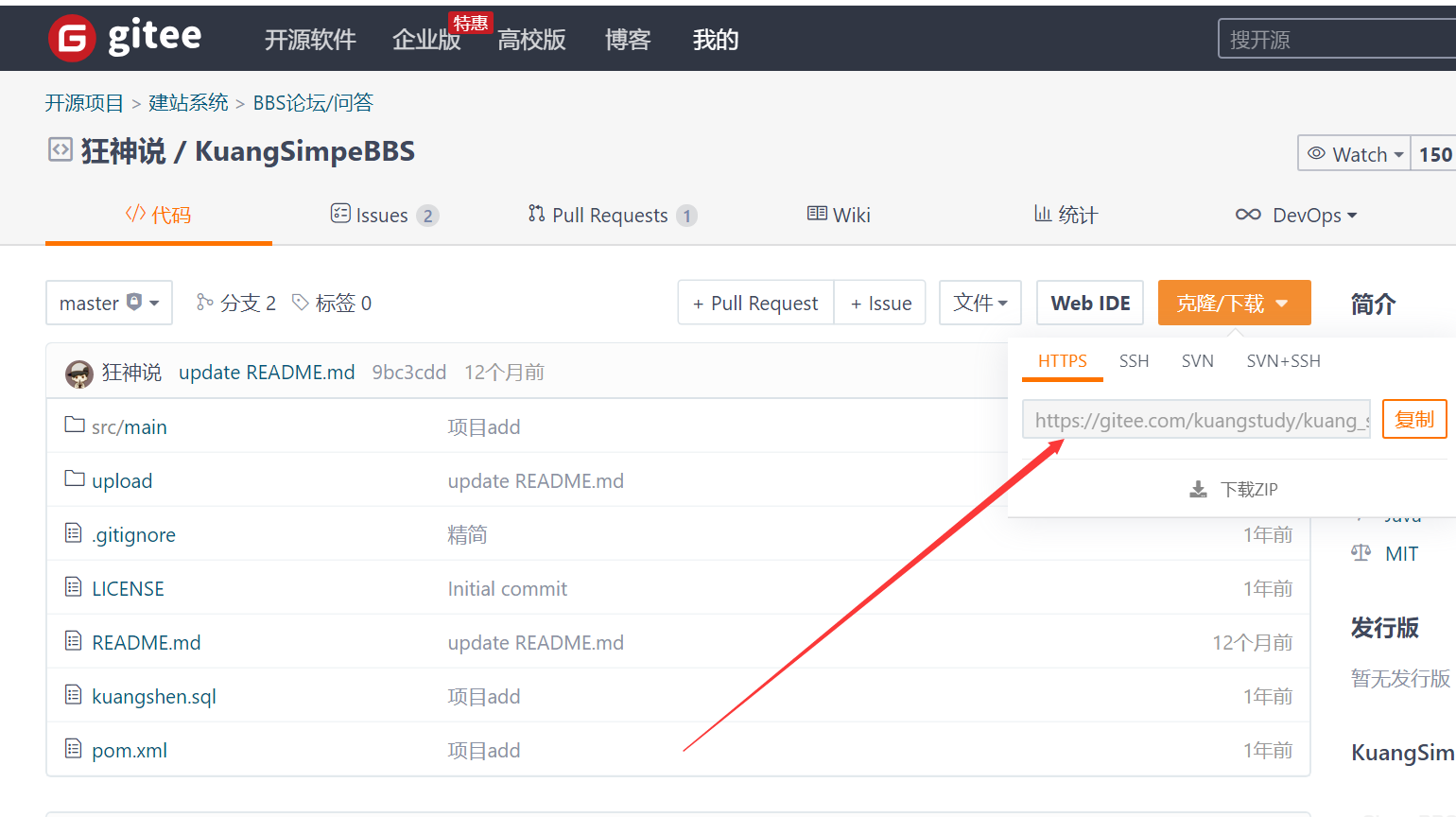Toggle the 克隆/下载 dropdown
This screenshot has height=817, width=1456.
click(1234, 303)
